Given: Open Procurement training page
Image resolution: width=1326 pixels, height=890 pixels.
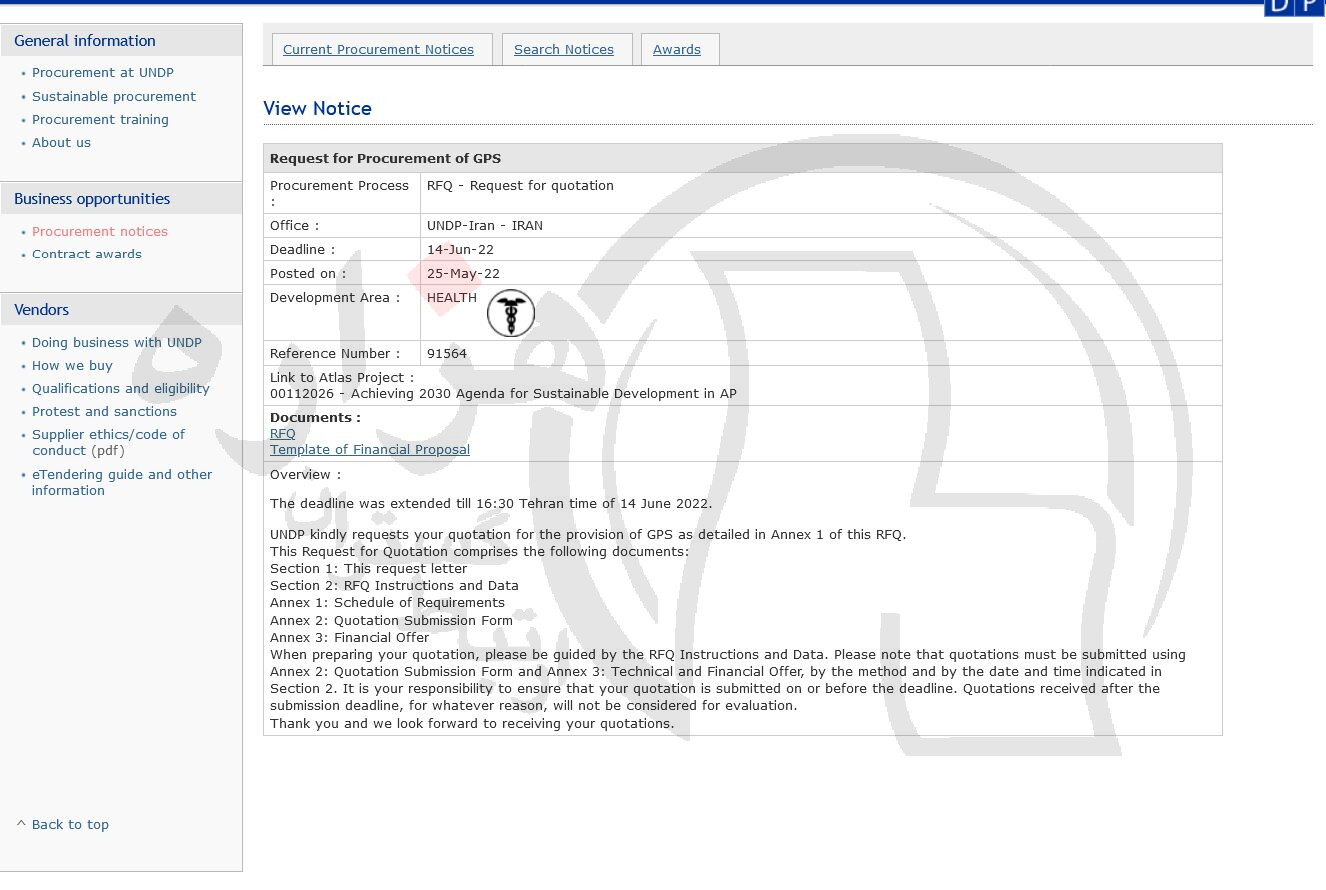Looking at the screenshot, I should click(100, 119).
